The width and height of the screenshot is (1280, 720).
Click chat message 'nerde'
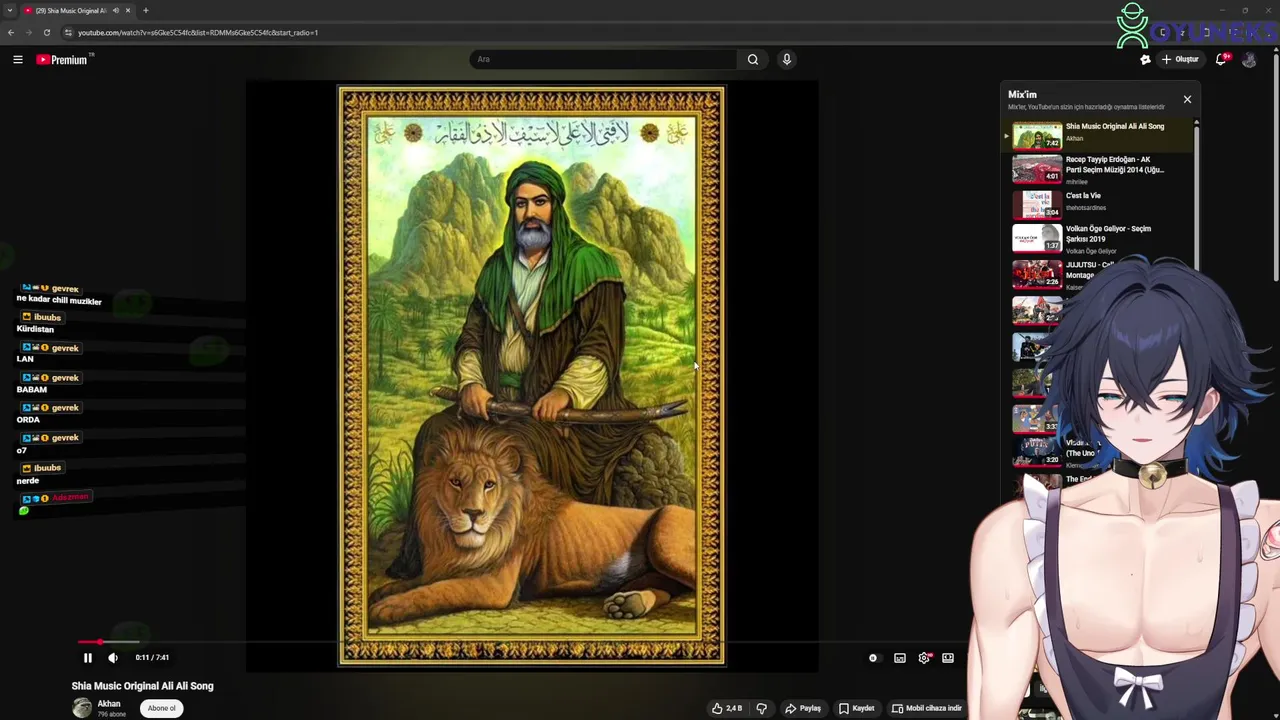[x=27, y=481]
